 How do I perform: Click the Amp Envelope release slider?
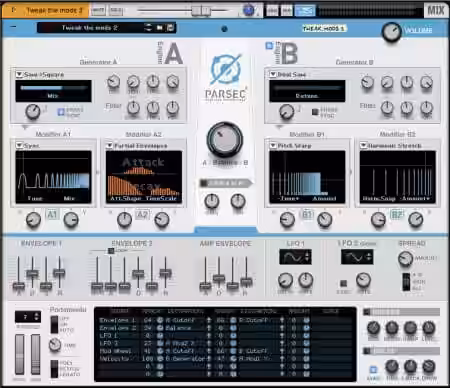[246, 282]
